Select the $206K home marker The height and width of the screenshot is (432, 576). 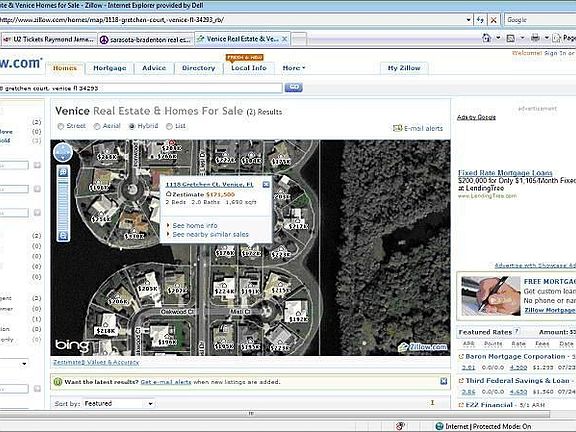pyautogui.click(x=118, y=300)
